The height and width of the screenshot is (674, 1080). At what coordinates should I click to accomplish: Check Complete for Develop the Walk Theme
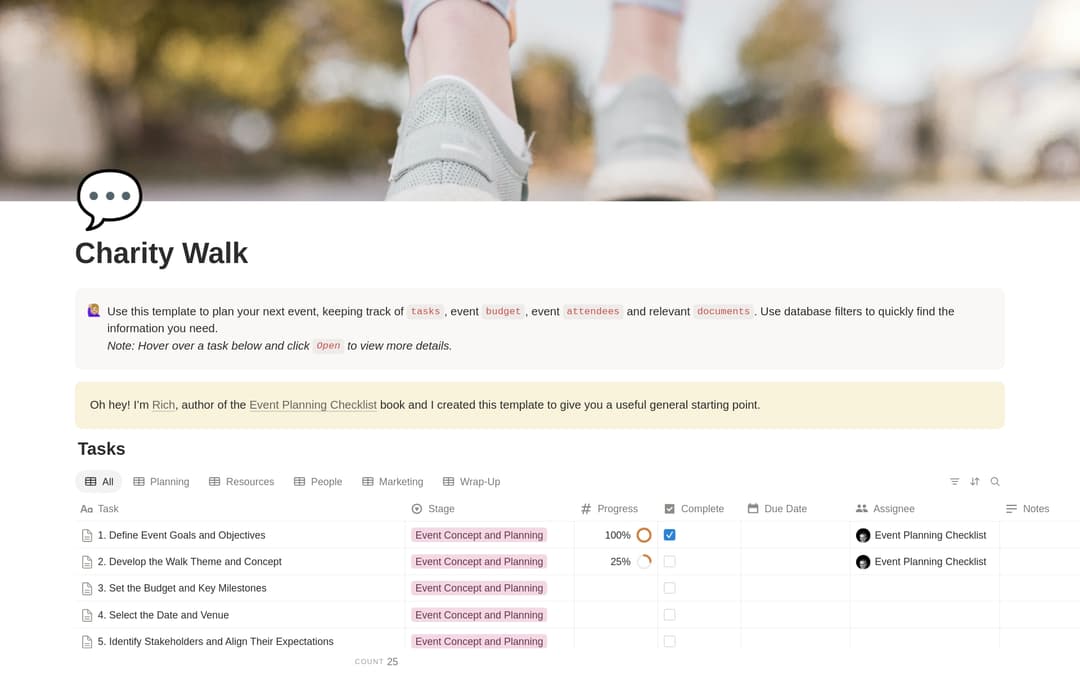669,562
